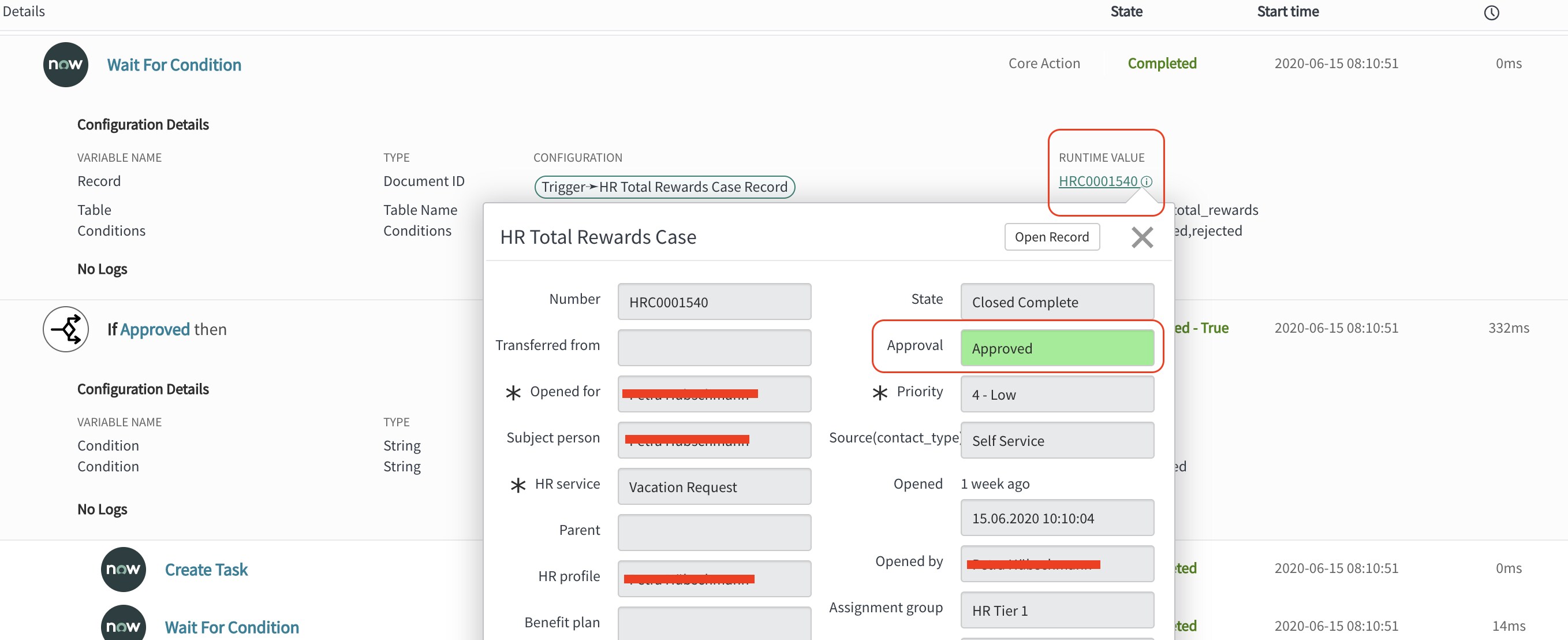Click the No Logs text under If Approved
The height and width of the screenshot is (640, 1568).
click(x=102, y=508)
